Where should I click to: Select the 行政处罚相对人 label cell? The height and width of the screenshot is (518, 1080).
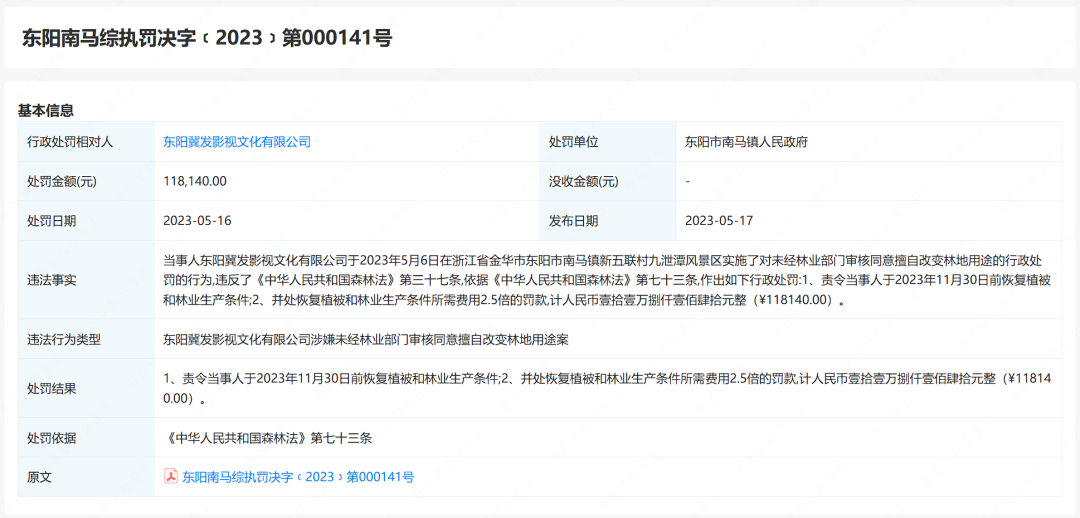(x=70, y=142)
